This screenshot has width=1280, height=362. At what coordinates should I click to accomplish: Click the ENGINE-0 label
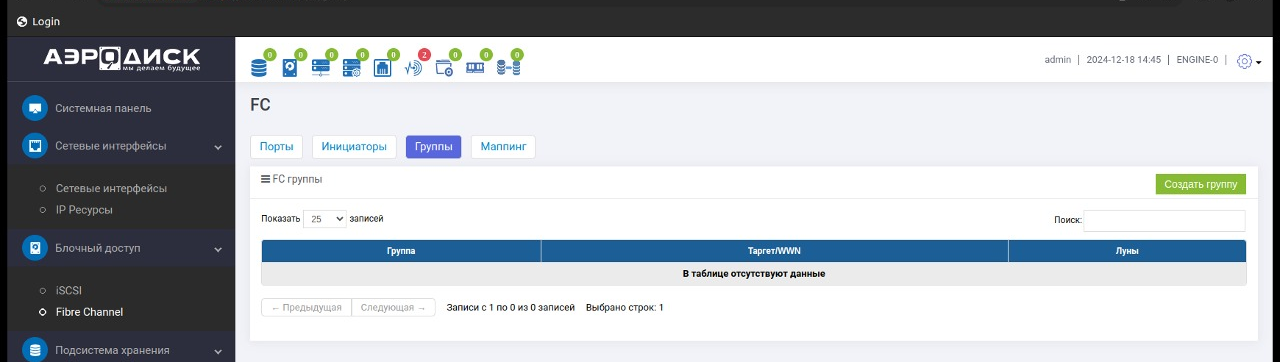pos(1197,60)
